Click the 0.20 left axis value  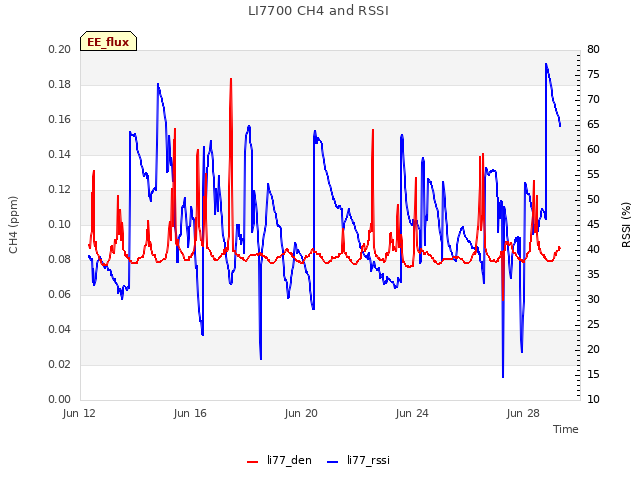pyautogui.click(x=60, y=49)
